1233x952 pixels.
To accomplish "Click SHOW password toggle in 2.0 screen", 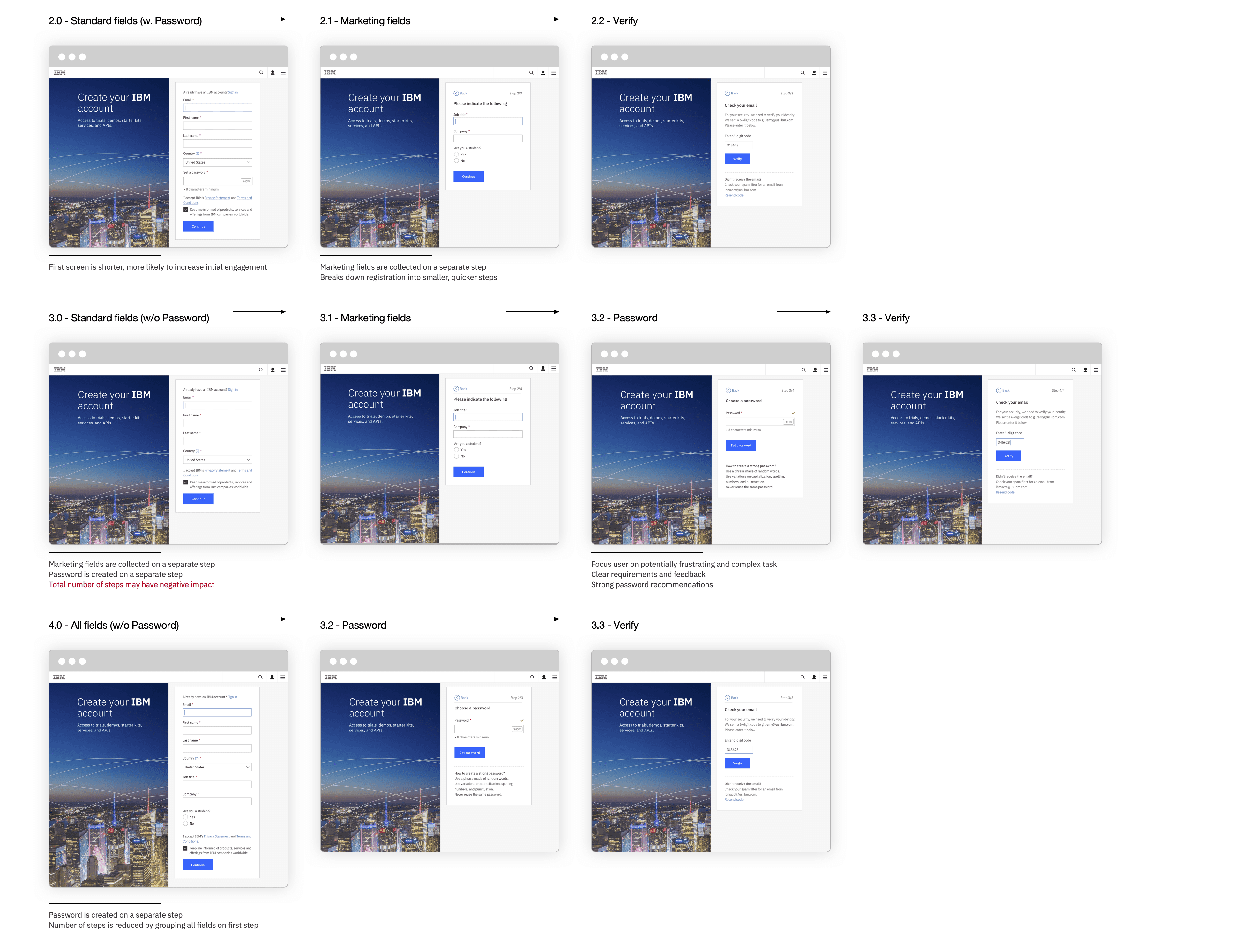I will pos(246,181).
